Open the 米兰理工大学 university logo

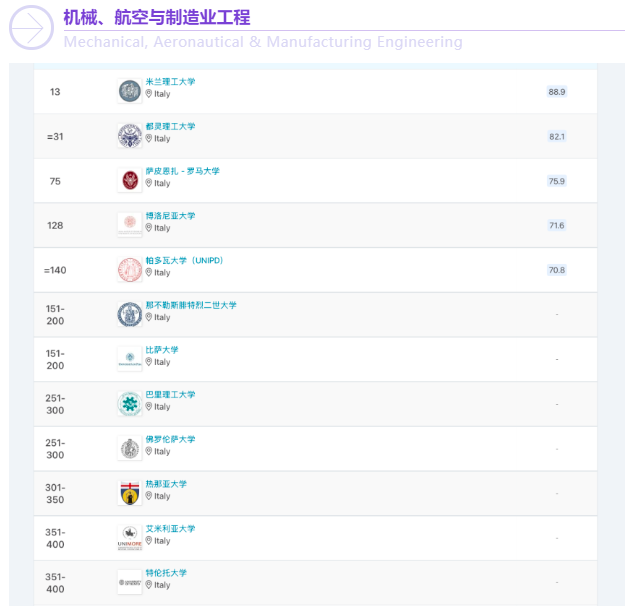pos(130,91)
